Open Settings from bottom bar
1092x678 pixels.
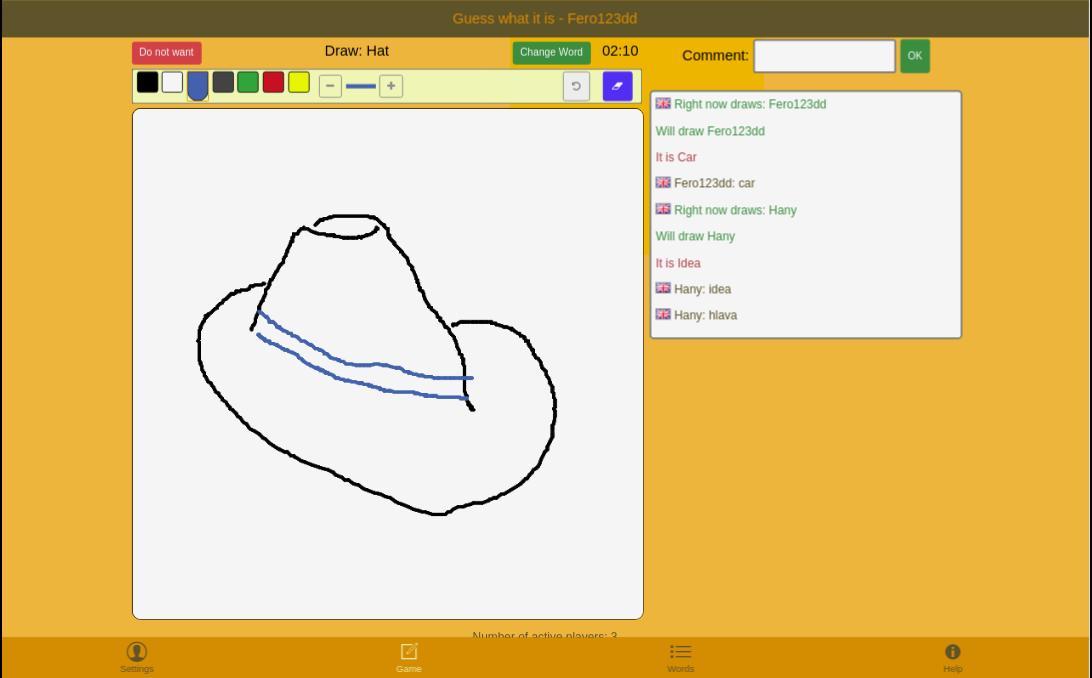(137, 657)
